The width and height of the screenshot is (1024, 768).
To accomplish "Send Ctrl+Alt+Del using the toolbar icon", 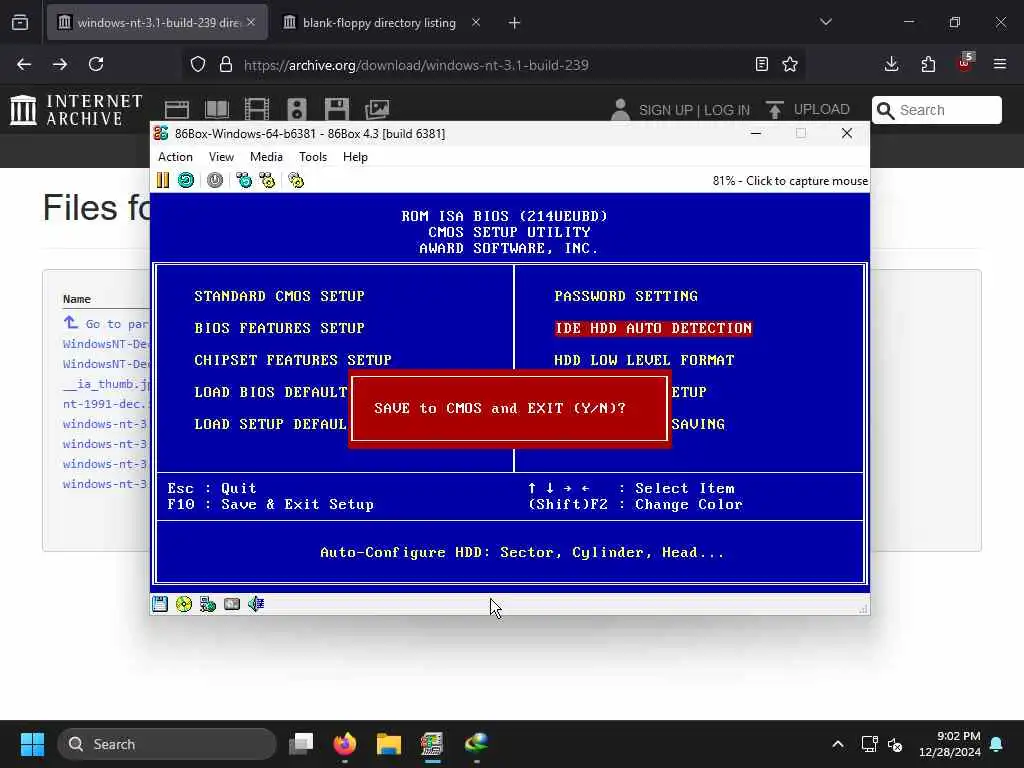I will pos(244,180).
